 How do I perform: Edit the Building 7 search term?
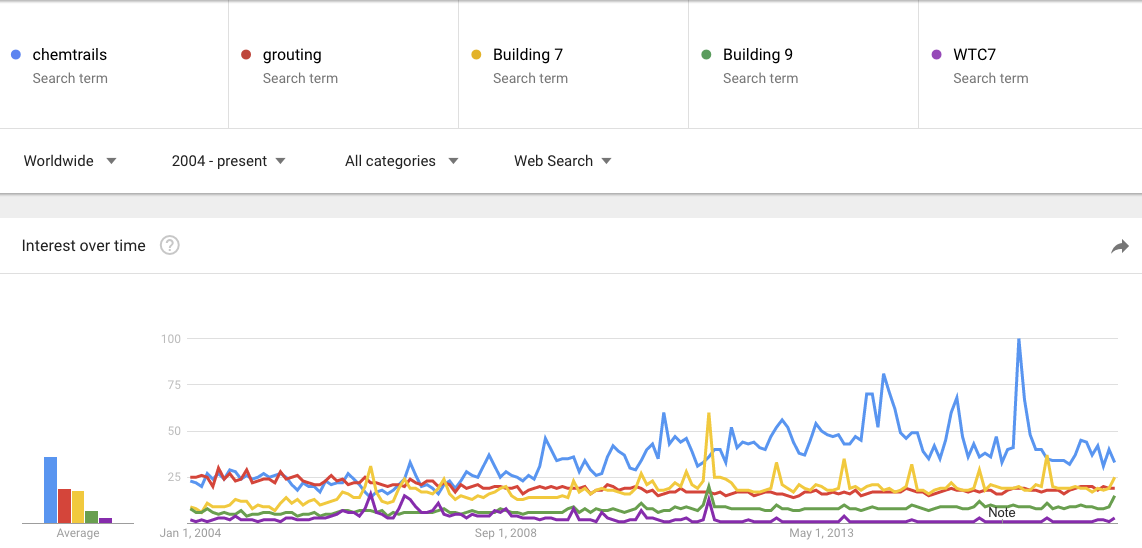528,55
